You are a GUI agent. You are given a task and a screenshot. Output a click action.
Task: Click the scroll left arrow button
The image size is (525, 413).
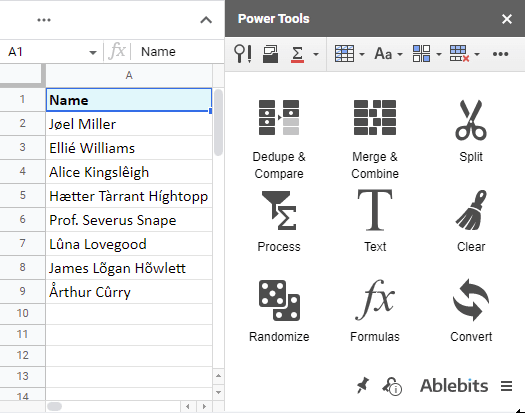pyautogui.click(x=188, y=407)
